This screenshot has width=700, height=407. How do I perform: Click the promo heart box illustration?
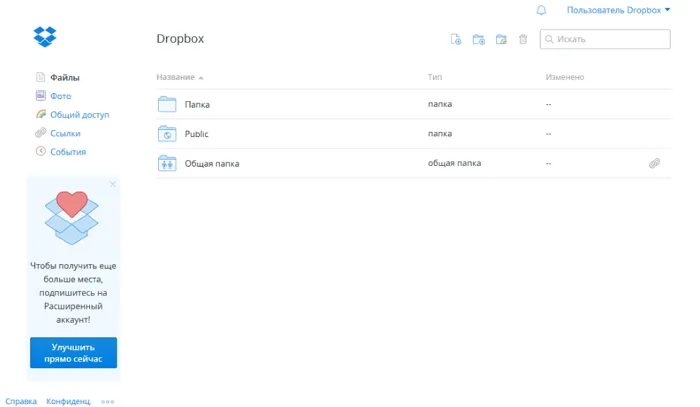click(71, 217)
